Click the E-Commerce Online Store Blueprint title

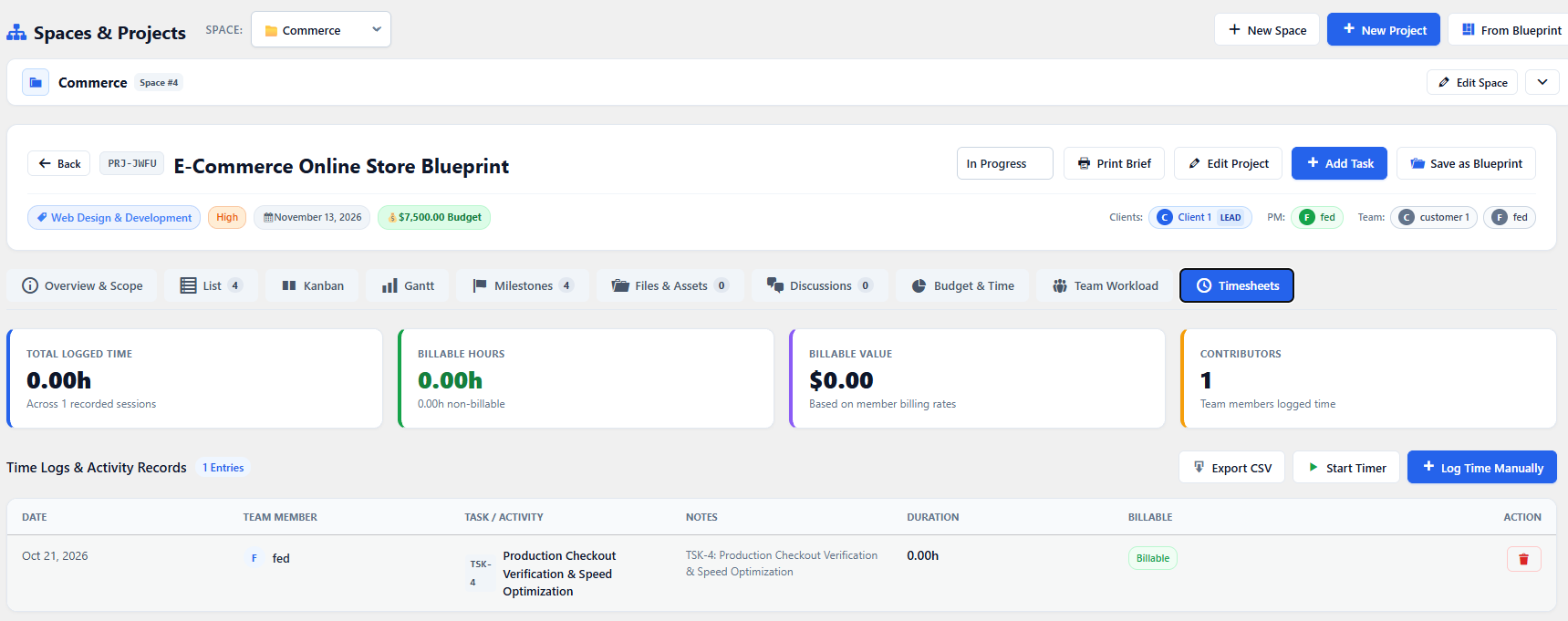point(341,166)
